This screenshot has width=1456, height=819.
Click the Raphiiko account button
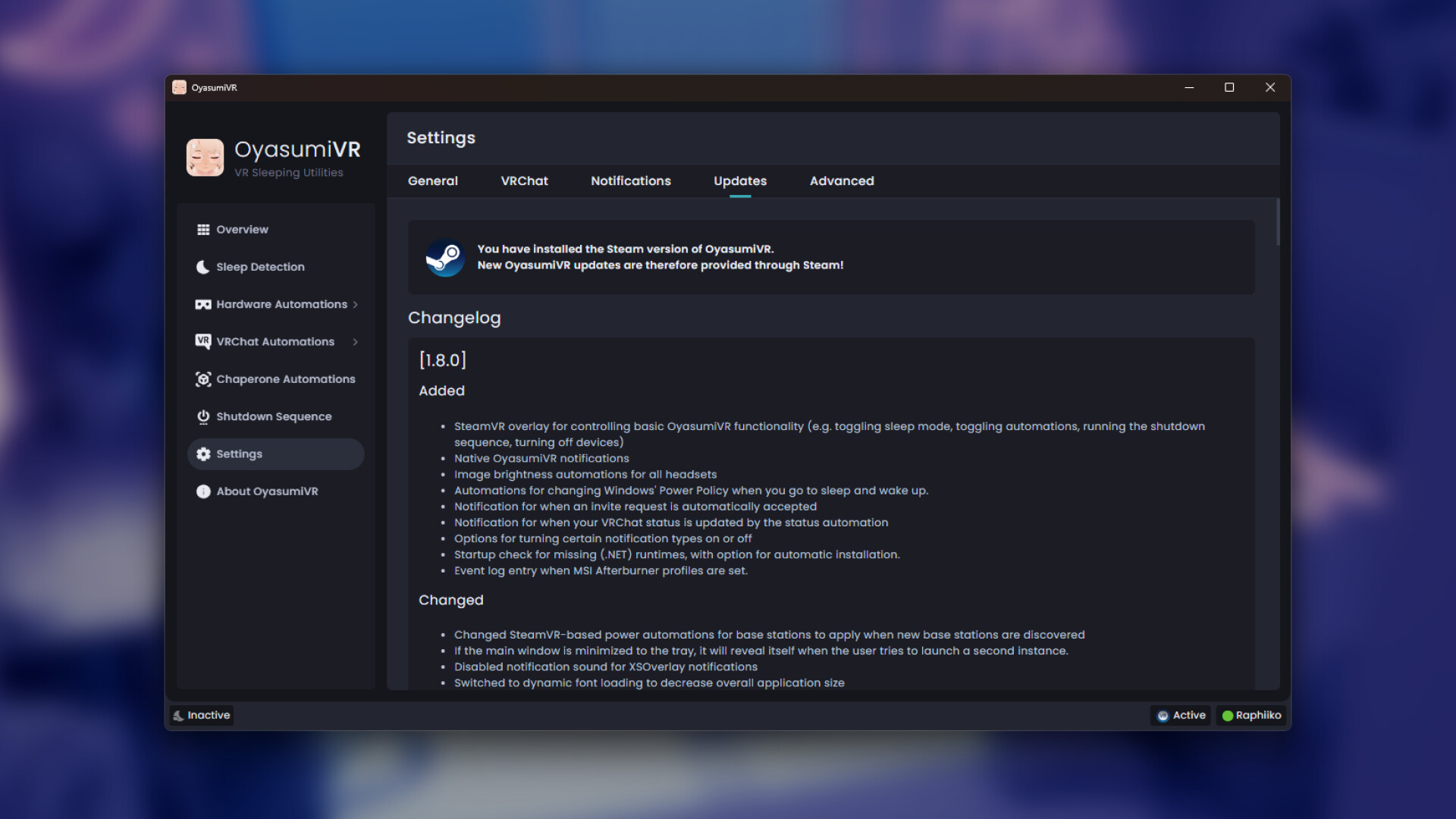[1251, 715]
